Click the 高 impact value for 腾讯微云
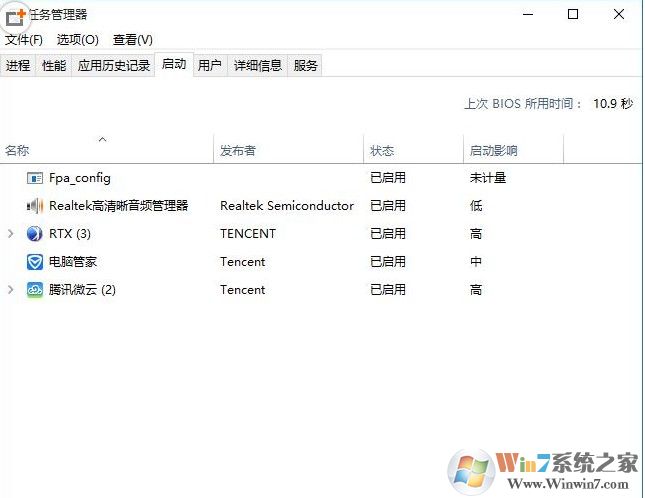 pos(476,290)
